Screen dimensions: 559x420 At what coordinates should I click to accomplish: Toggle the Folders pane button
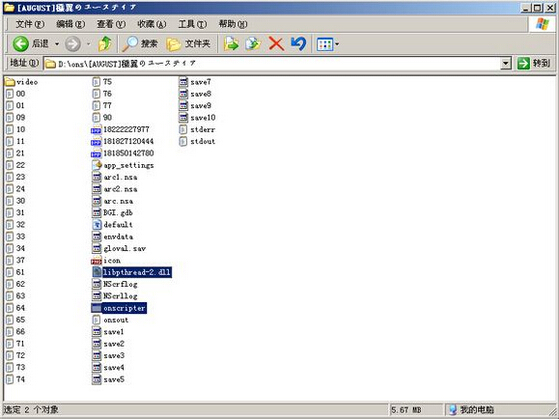point(188,44)
